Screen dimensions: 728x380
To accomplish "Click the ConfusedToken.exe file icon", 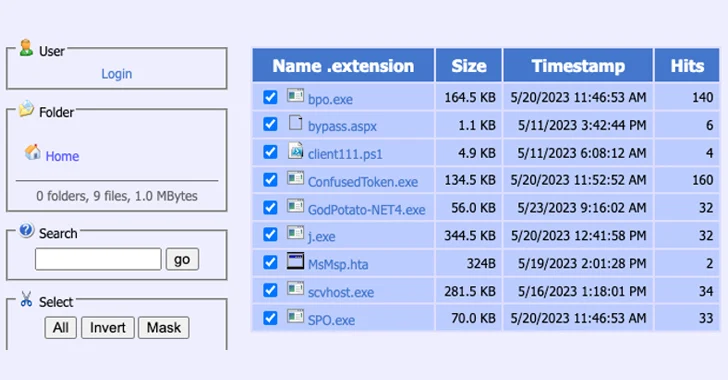I will coord(295,178).
